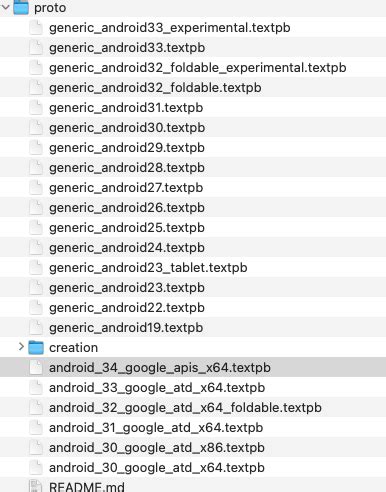Select generic_android25.textpb file

tap(193, 227)
